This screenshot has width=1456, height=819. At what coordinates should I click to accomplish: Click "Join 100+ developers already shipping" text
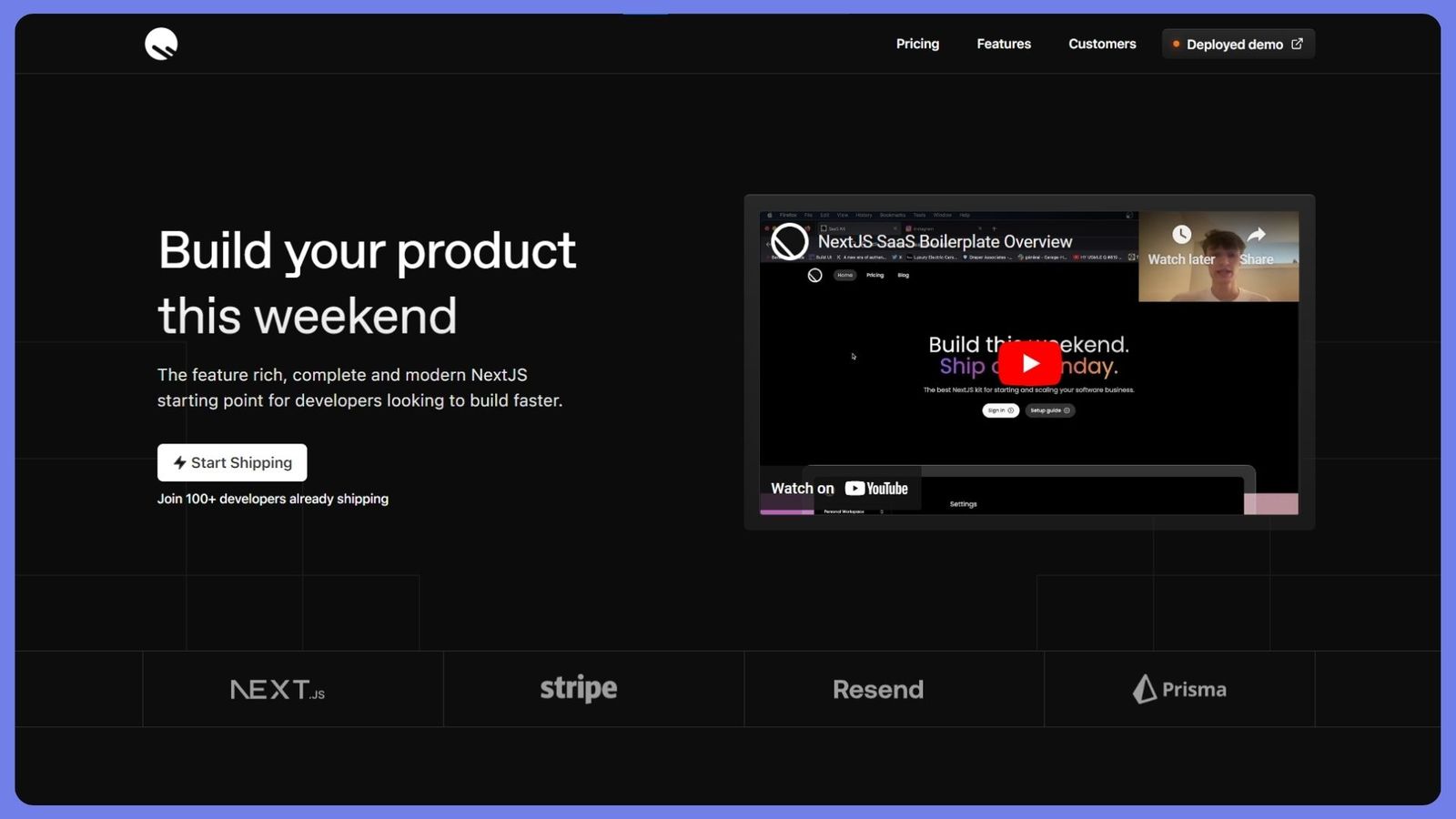click(273, 499)
